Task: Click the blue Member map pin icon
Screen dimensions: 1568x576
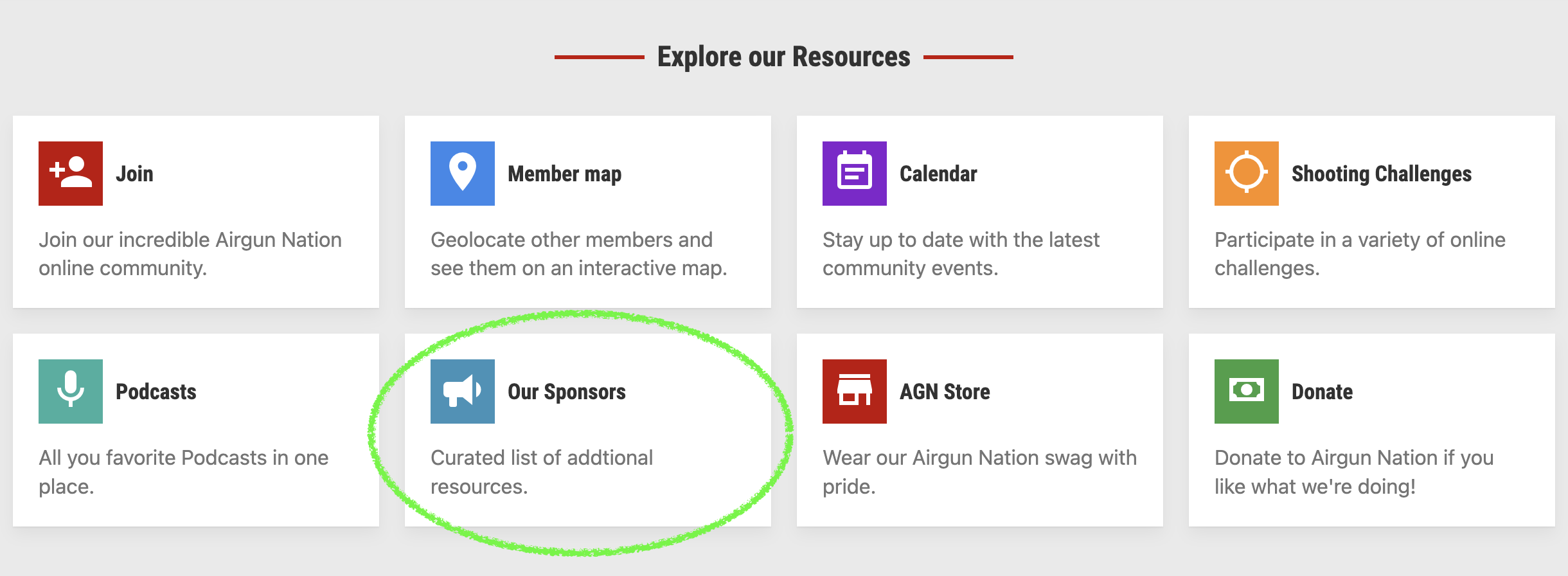Action: 463,174
